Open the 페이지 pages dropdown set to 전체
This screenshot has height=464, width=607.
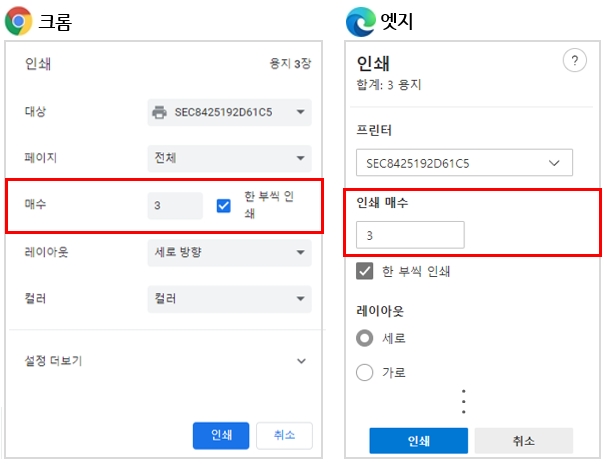pos(229,158)
